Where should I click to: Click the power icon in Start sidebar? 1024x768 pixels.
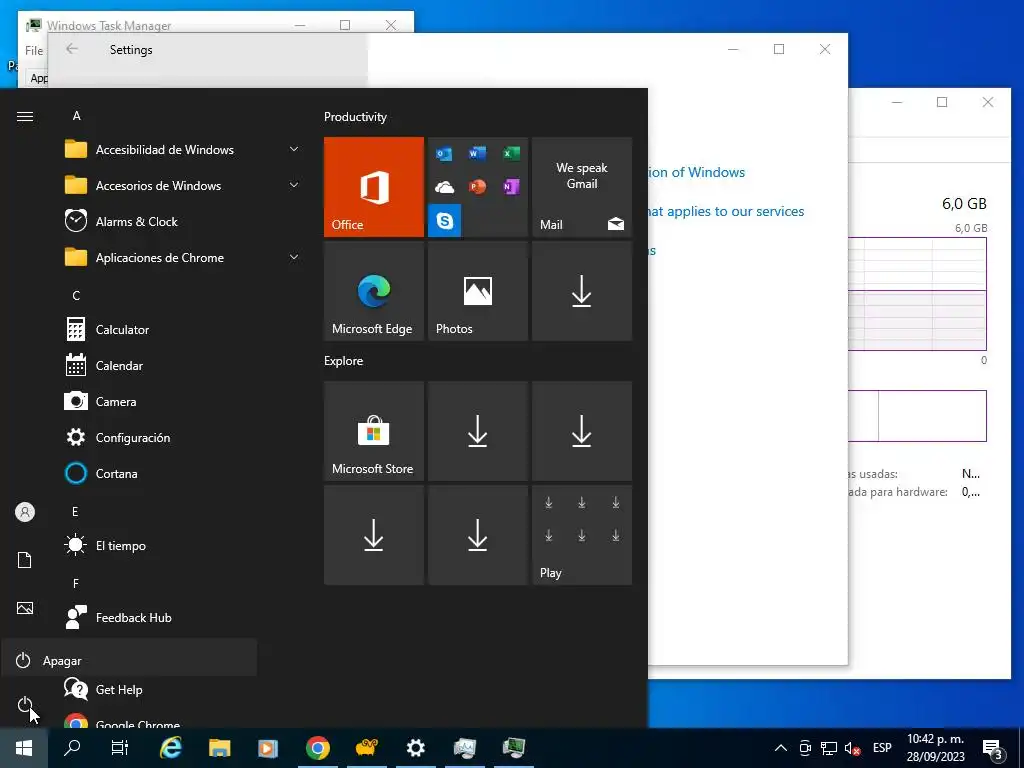pos(25,705)
